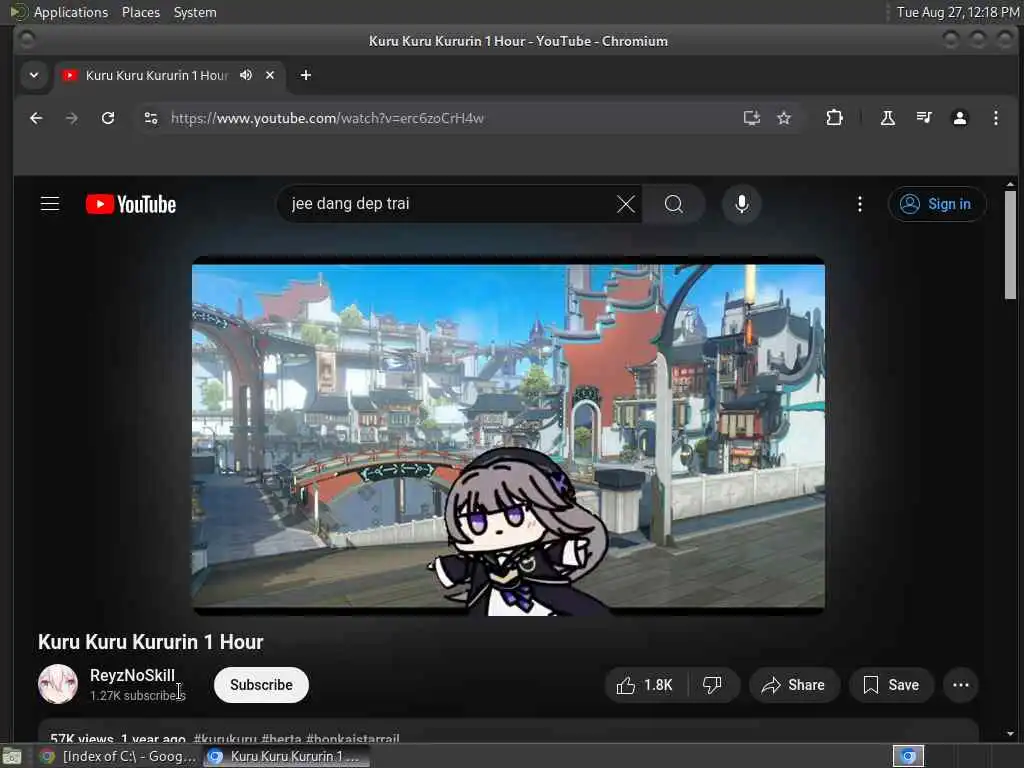Open the Extensions puzzle icon
The height and width of the screenshot is (768, 1024).
834,118
